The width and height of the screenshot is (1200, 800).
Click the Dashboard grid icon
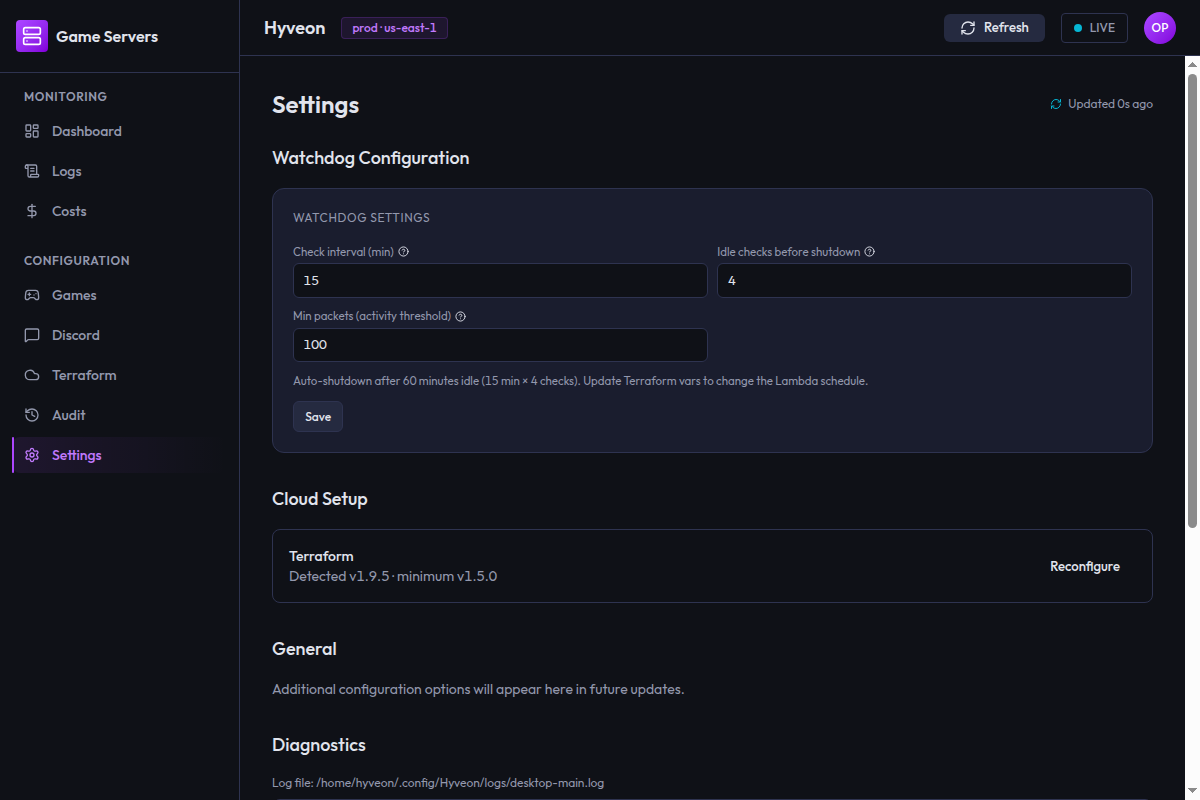point(32,131)
